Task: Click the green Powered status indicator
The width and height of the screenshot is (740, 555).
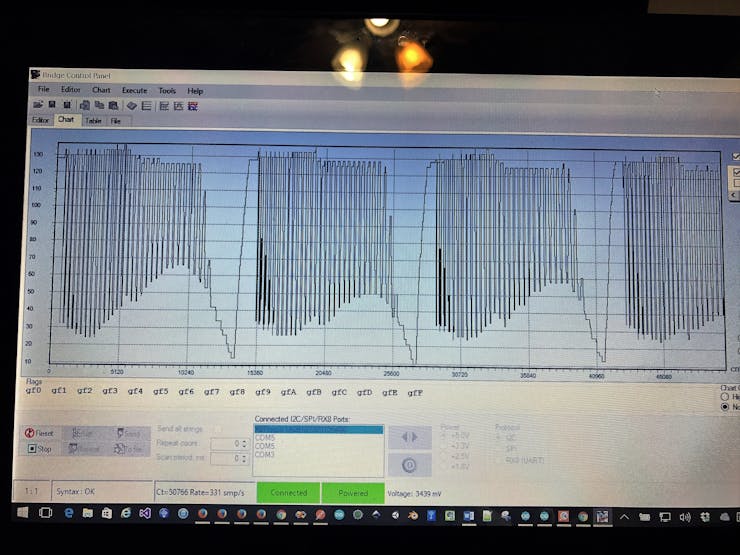Action: (353, 493)
